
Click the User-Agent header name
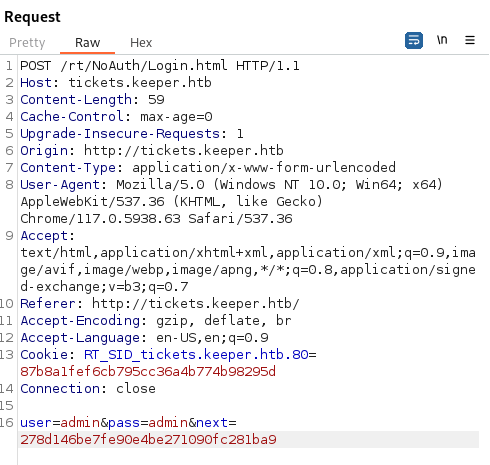pyautogui.click(x=60, y=184)
